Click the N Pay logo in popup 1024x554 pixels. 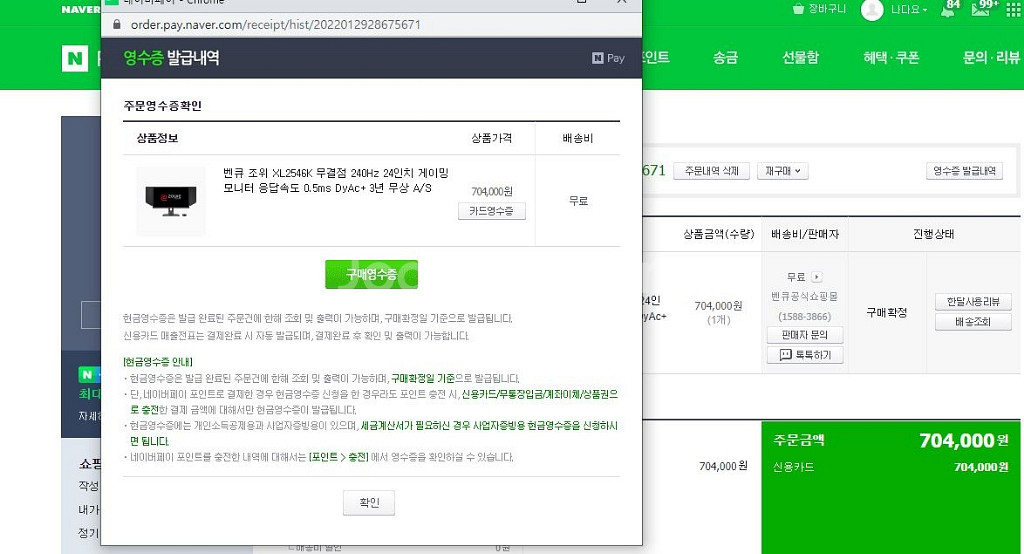coord(608,58)
